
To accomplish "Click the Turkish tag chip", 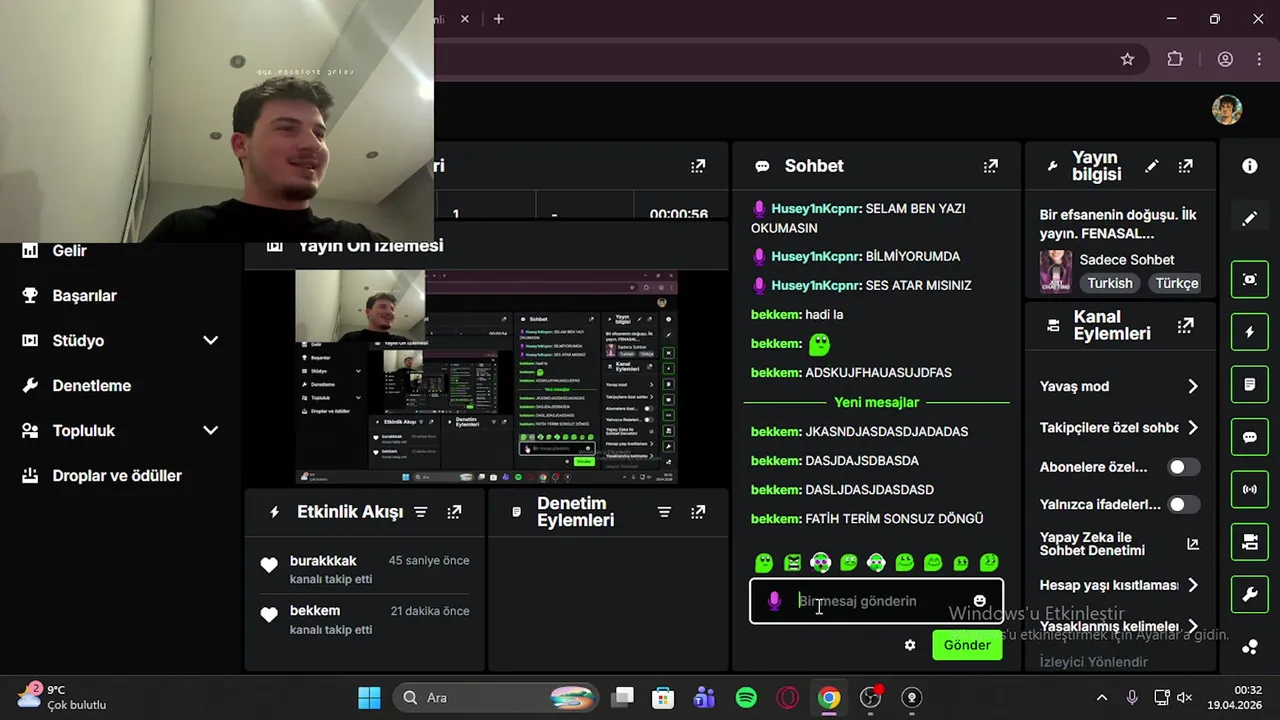I will [x=1110, y=283].
